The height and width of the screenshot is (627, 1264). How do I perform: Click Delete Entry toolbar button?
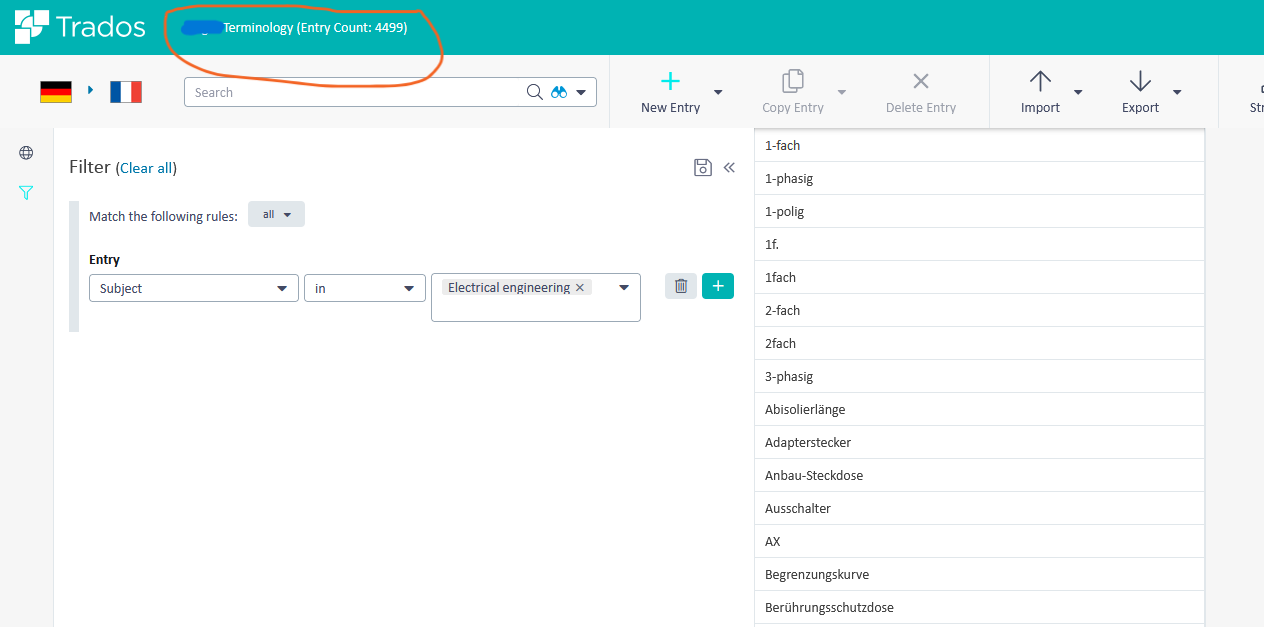(921, 92)
